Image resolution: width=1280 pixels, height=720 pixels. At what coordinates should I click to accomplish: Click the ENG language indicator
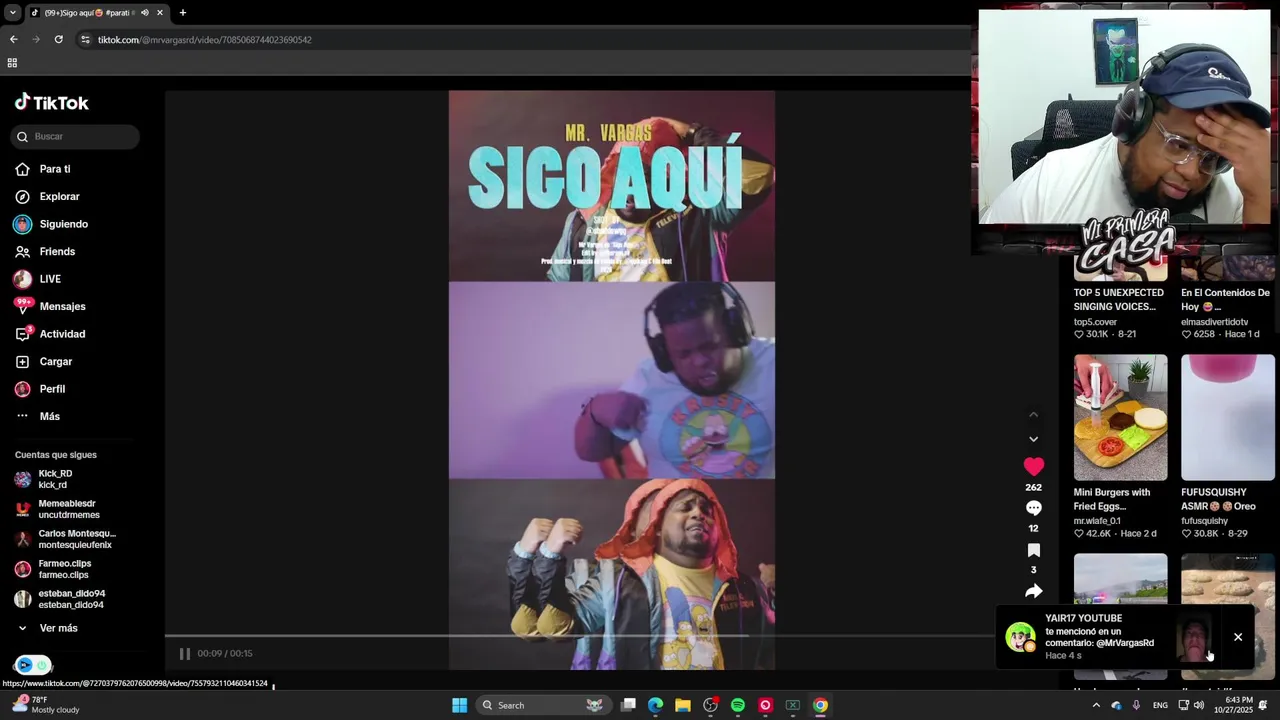tap(1160, 705)
